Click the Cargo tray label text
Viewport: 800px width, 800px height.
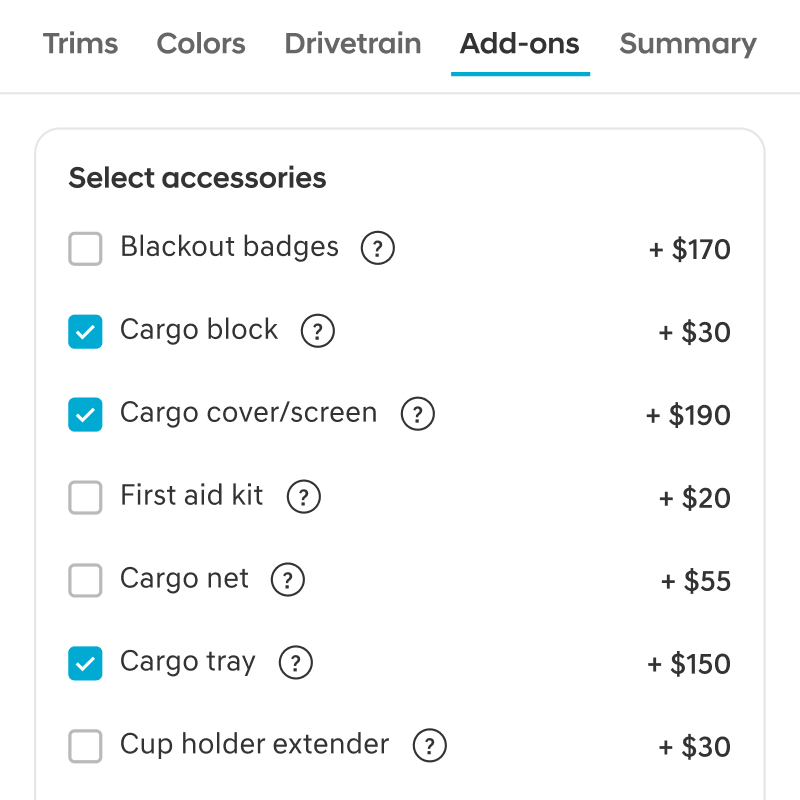click(188, 662)
